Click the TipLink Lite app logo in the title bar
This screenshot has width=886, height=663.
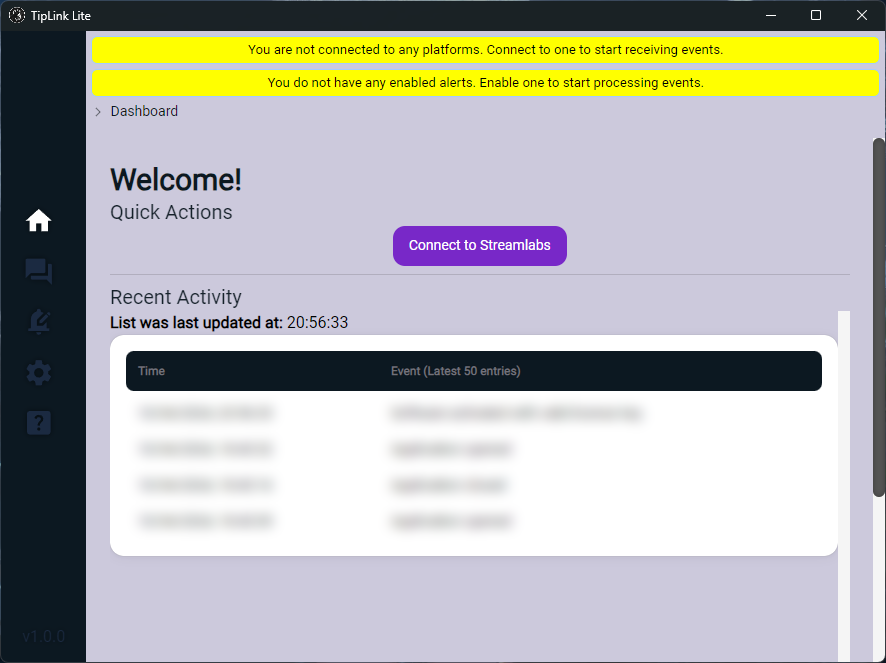pos(17,15)
